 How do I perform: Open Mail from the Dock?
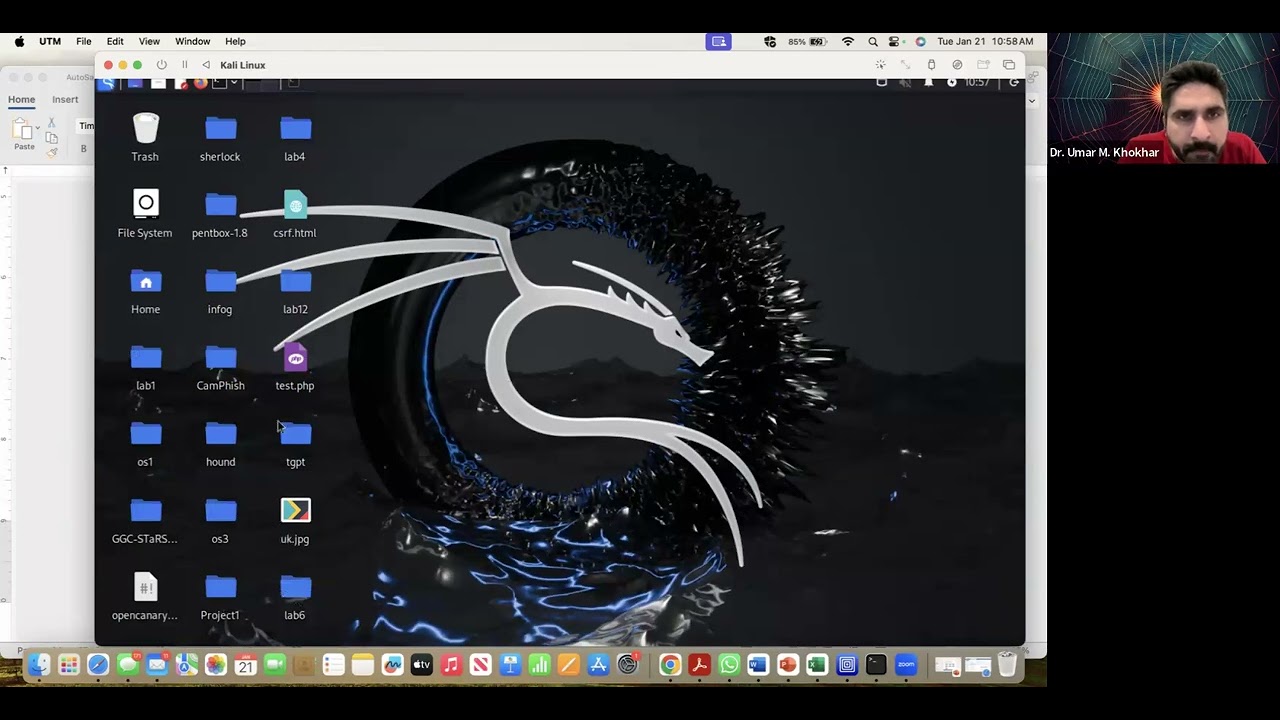157,665
